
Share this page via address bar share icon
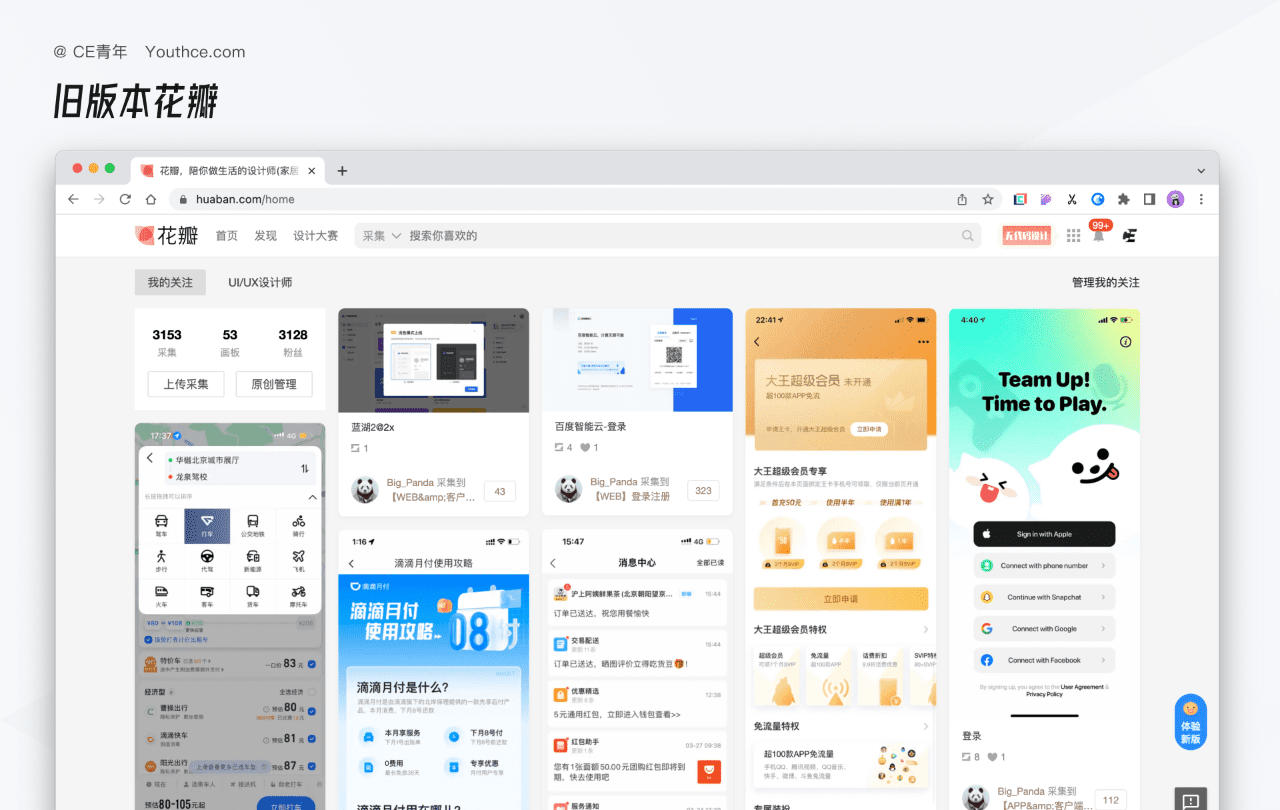(962, 199)
